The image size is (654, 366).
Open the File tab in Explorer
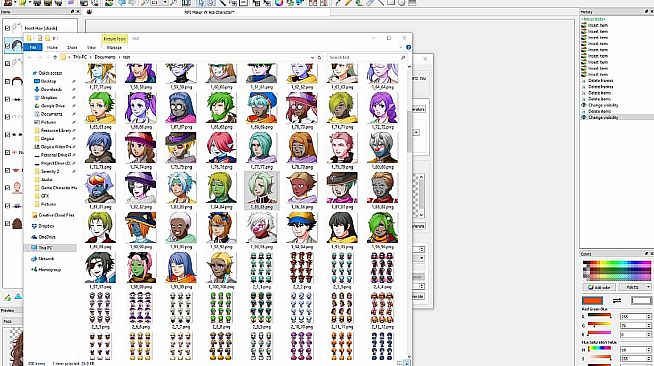[x=33, y=48]
